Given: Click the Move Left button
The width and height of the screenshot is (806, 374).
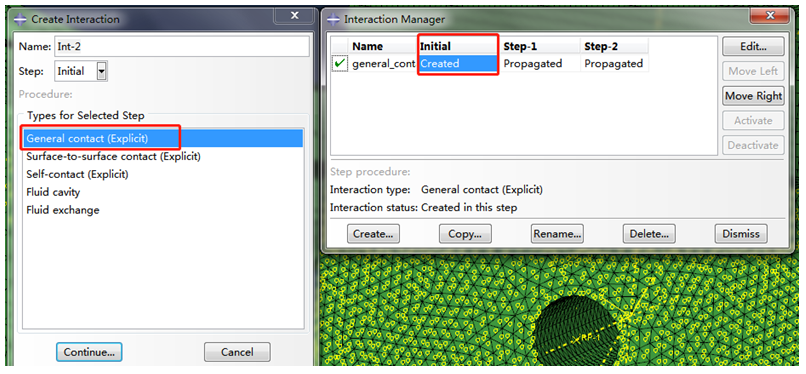Looking at the screenshot, I should click(x=753, y=71).
